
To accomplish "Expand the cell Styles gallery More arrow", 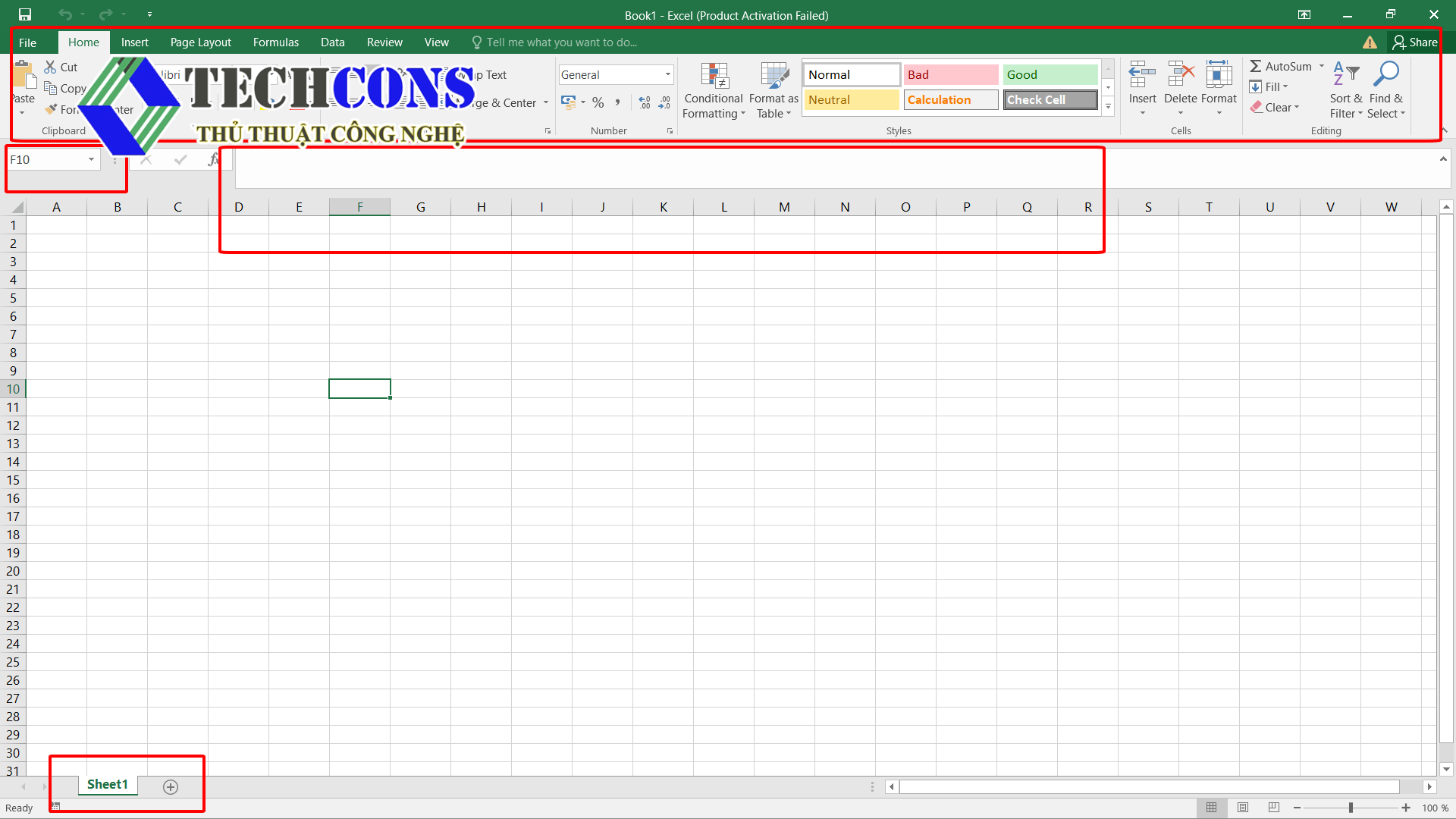I will 1108,106.
